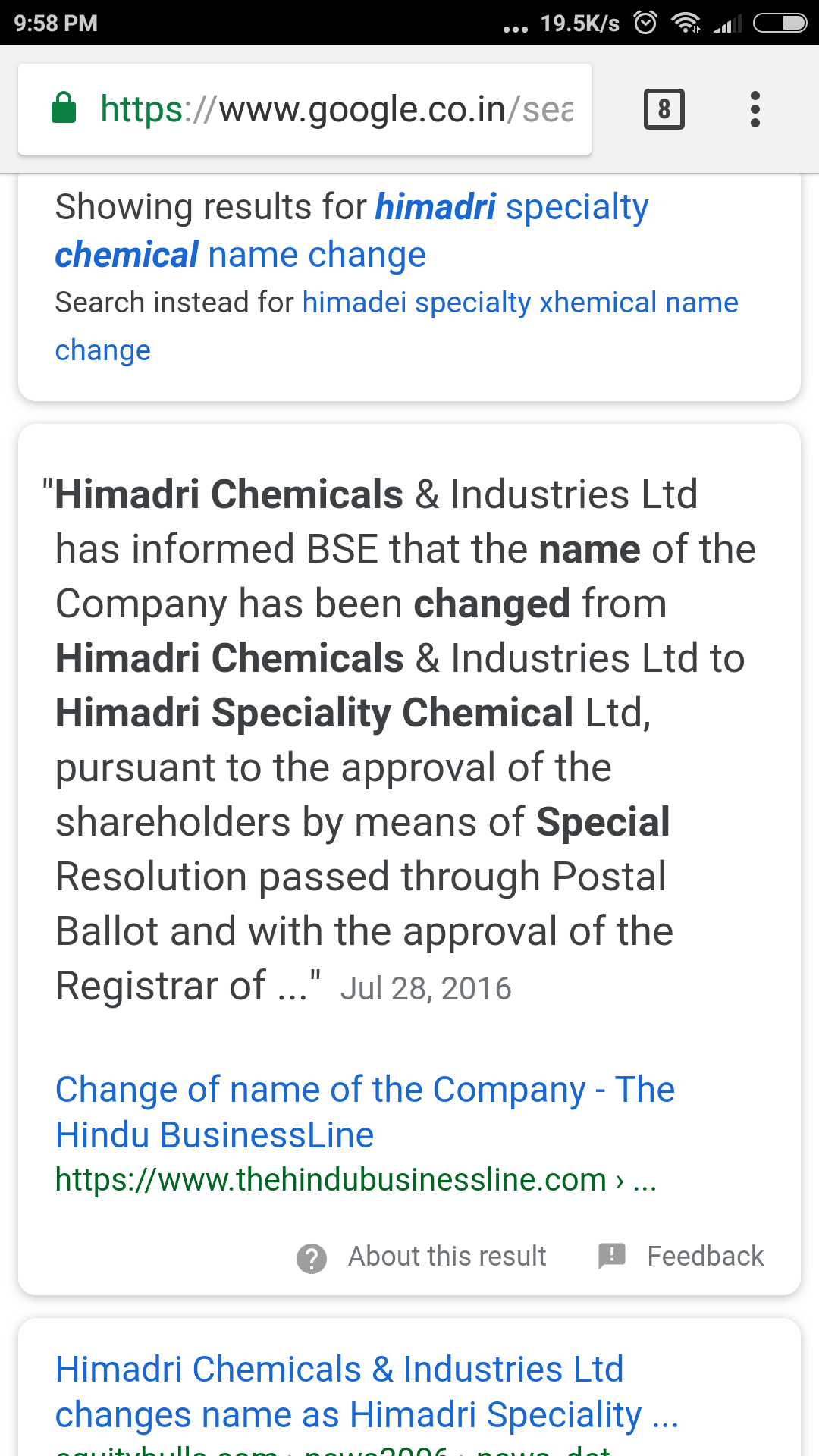Tap the Jul 28, 2016 snippet date
Viewport: 819px width, 1456px height.
coord(425,989)
